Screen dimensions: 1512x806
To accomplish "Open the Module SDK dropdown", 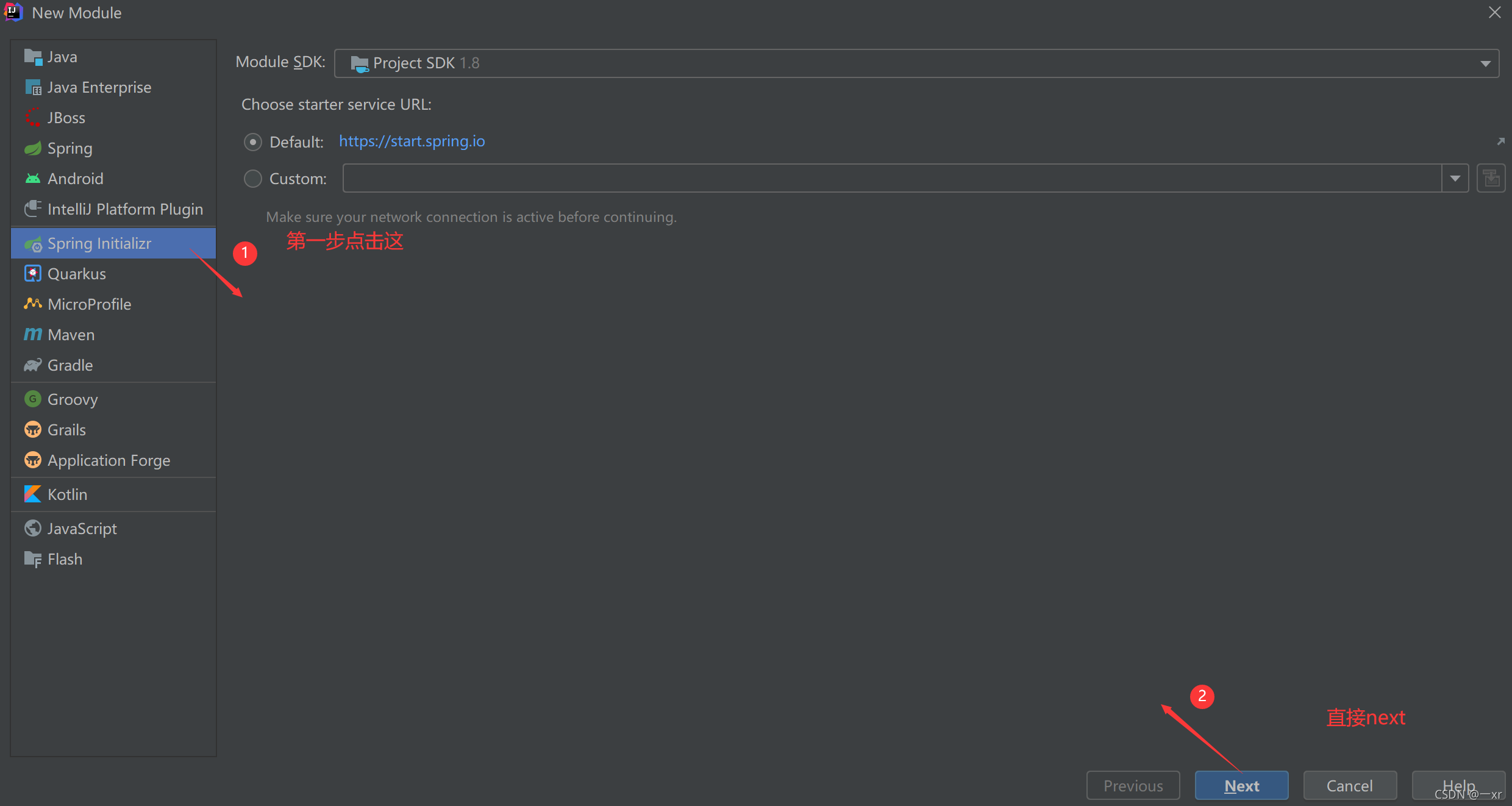I will tap(1485, 63).
